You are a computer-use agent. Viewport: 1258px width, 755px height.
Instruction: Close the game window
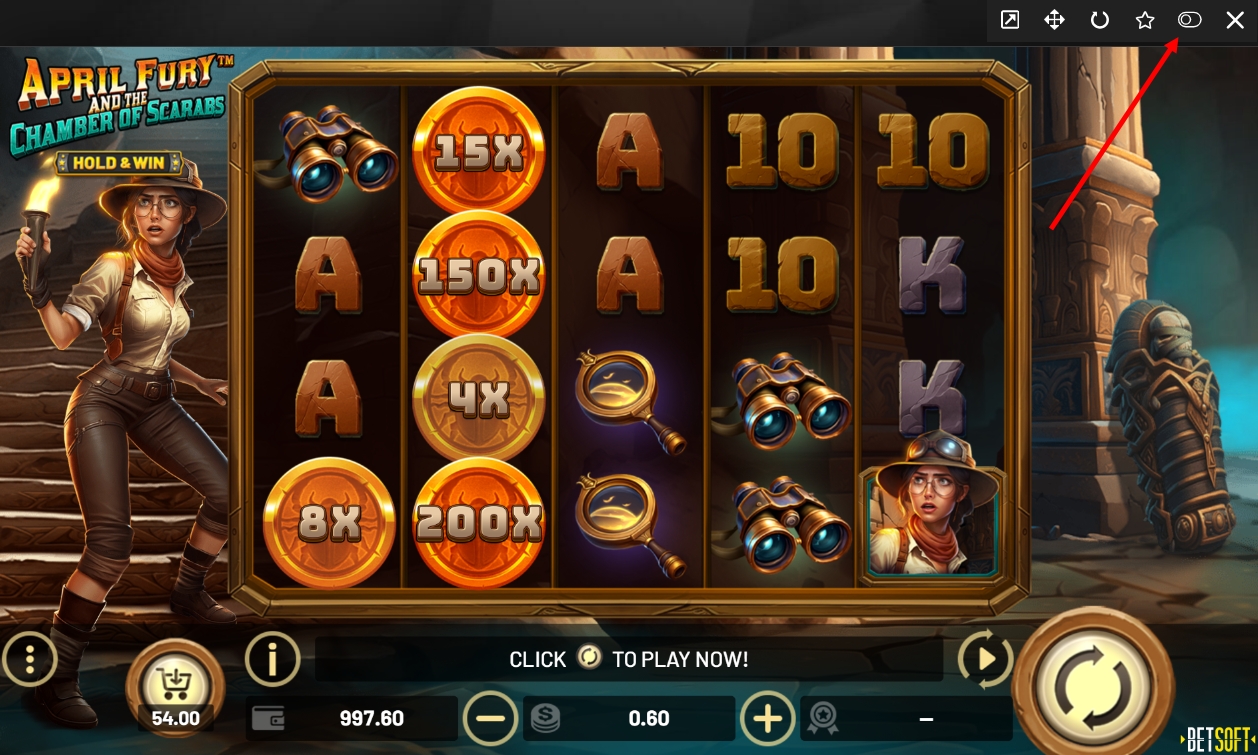click(x=1235, y=20)
